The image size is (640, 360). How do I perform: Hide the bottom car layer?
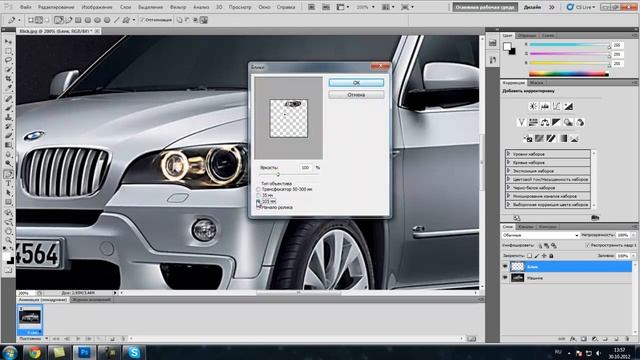point(505,278)
